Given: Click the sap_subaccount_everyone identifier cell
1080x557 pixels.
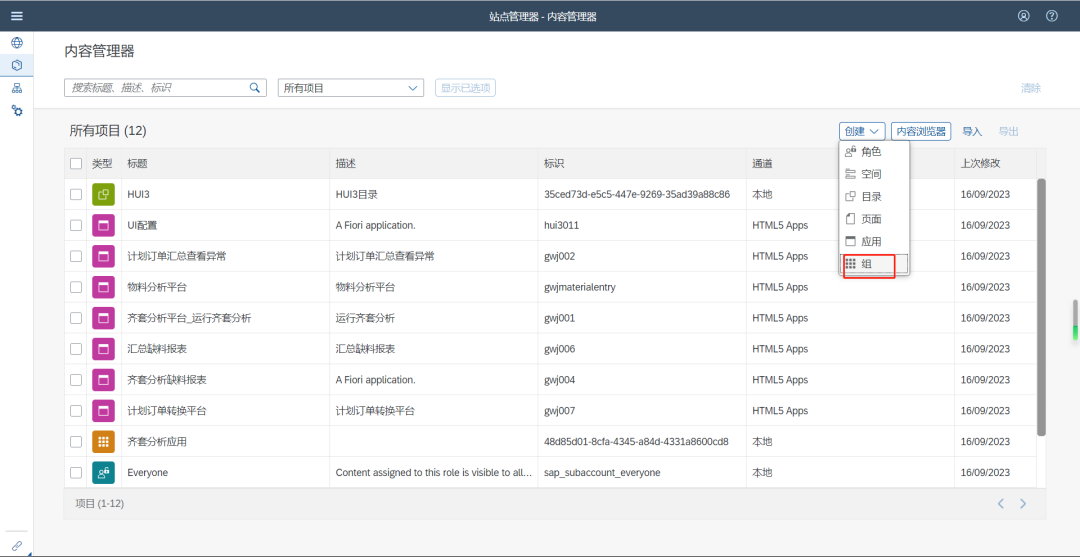Looking at the screenshot, I should (602, 472).
